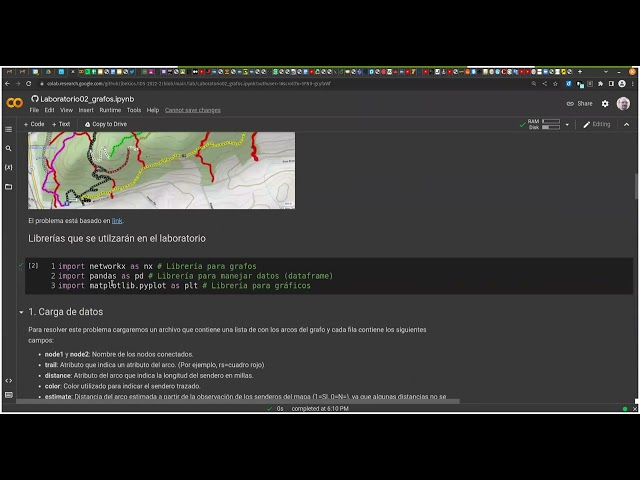Collapse the header with up chevron

pos(627,124)
